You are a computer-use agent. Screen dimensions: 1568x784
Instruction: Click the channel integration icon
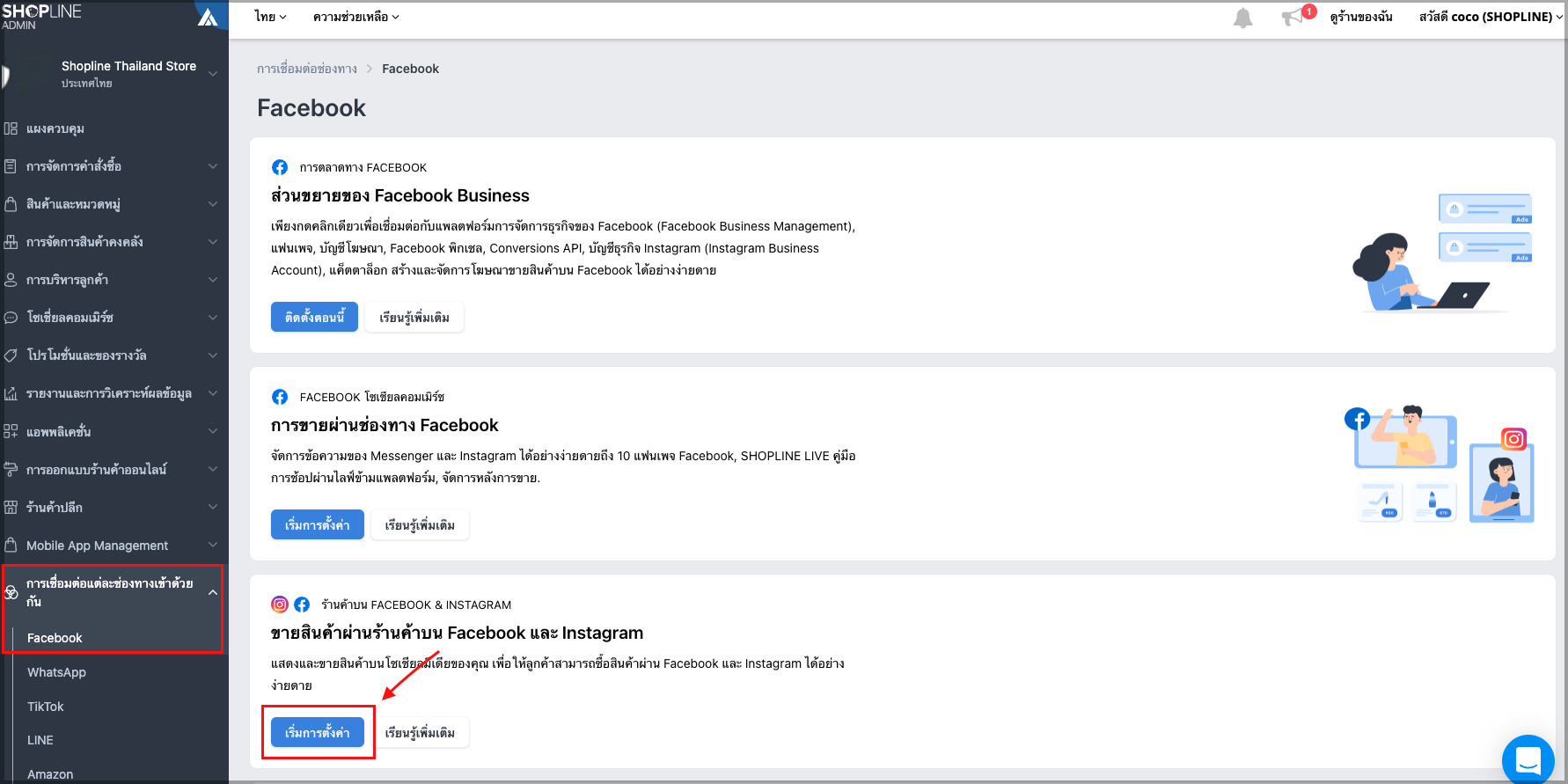tap(11, 592)
